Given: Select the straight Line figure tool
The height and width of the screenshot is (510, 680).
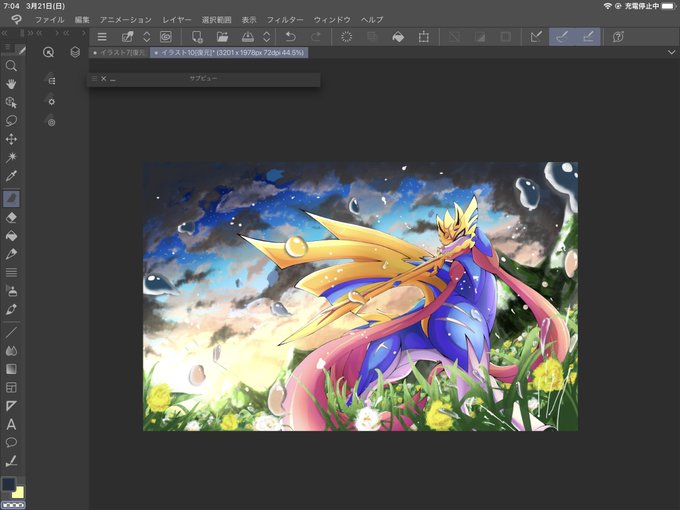Looking at the screenshot, I should click(11, 333).
